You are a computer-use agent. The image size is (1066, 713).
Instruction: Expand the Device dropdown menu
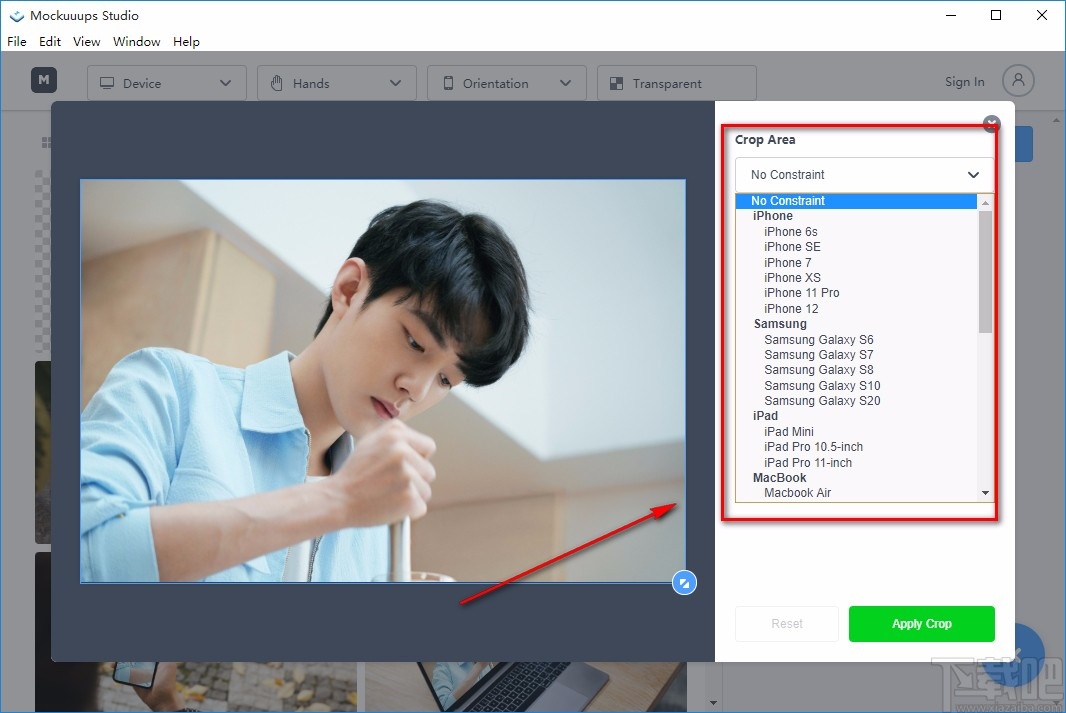click(x=225, y=83)
